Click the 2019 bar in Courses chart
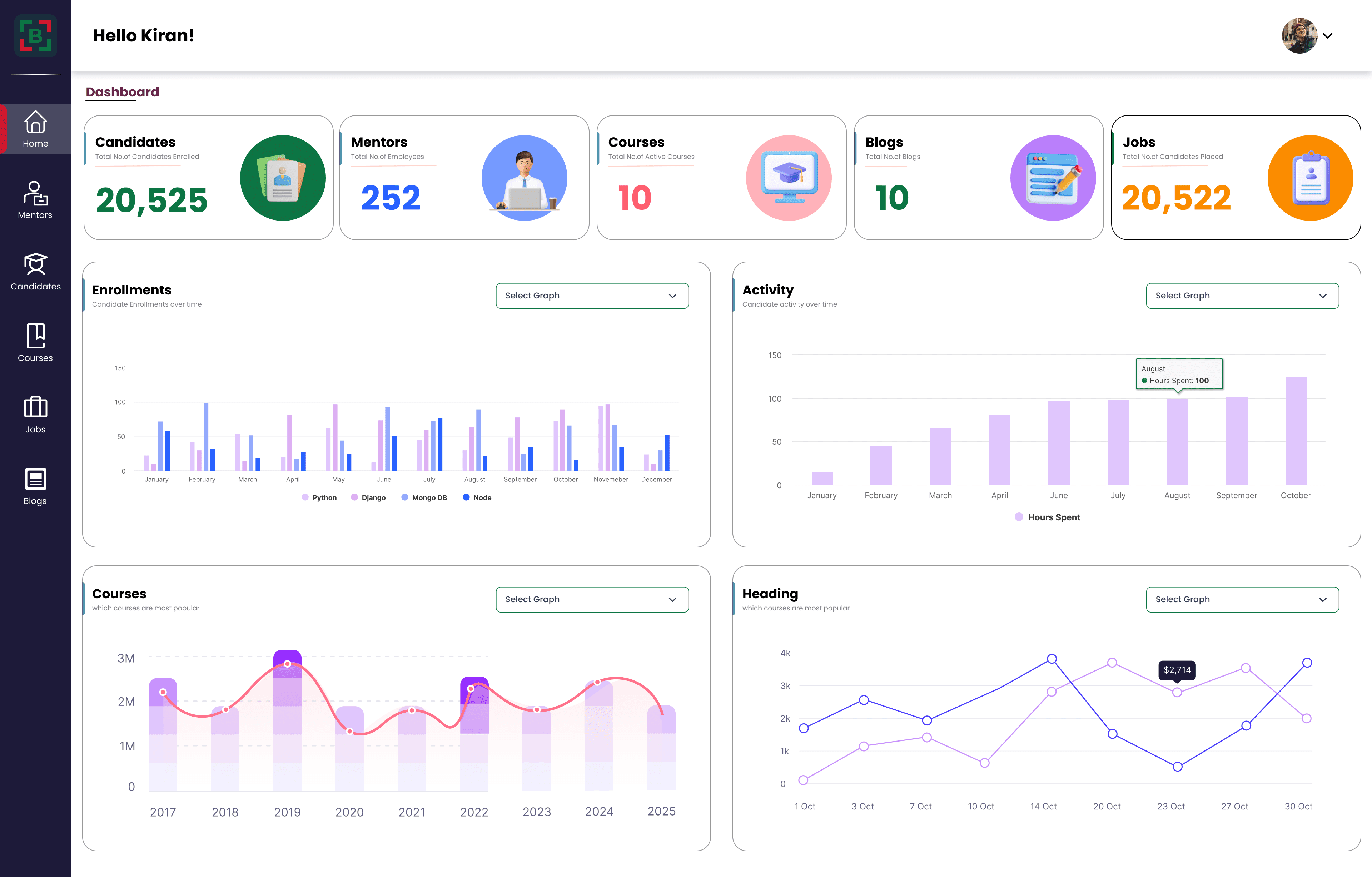Viewport: 1372px width, 877px height. tap(287, 720)
